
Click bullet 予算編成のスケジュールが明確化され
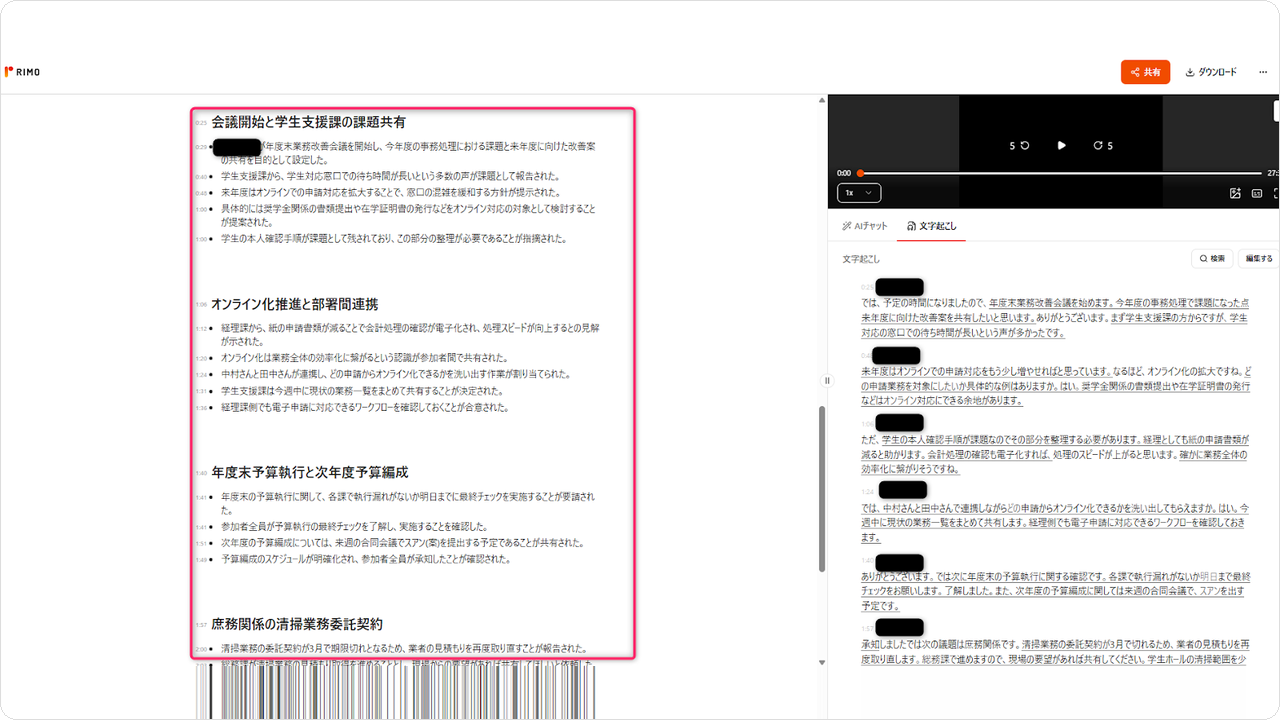366,559
